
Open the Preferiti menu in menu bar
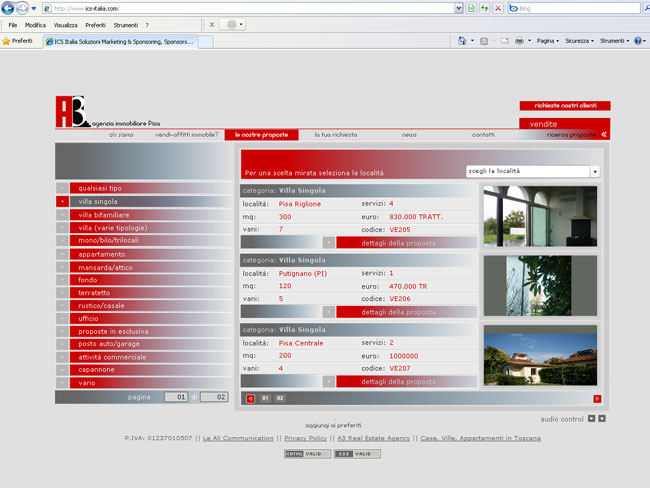click(95, 25)
